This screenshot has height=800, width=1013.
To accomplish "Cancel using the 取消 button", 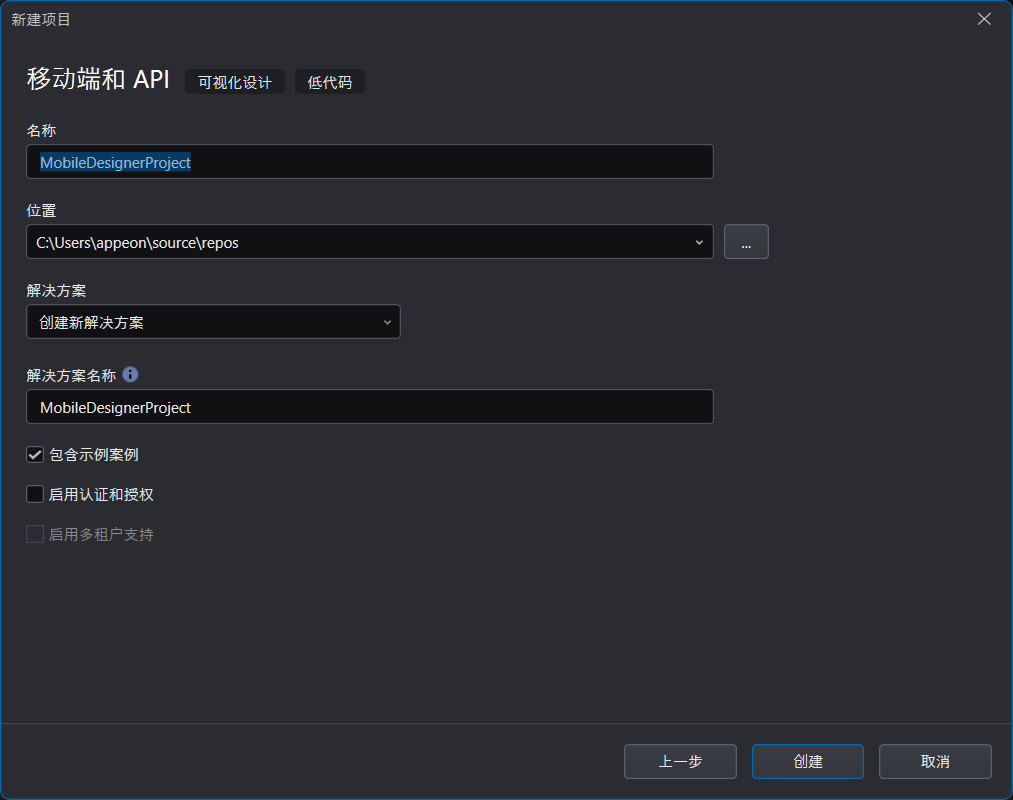I will (935, 761).
